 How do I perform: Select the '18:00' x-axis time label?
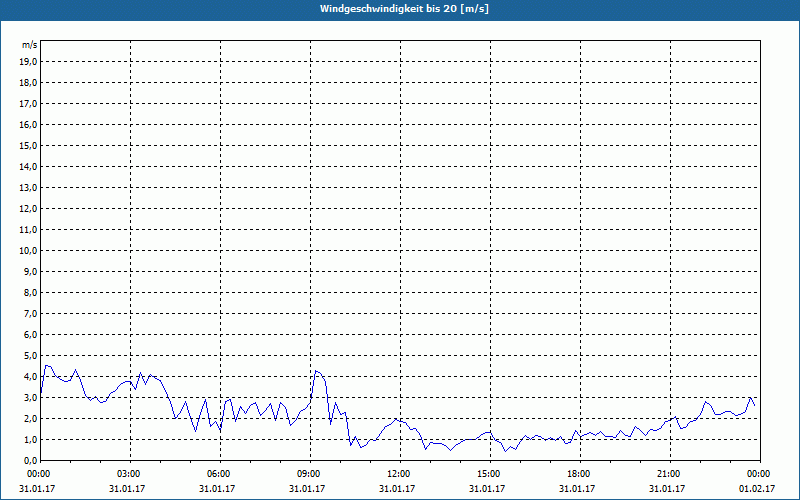point(580,474)
